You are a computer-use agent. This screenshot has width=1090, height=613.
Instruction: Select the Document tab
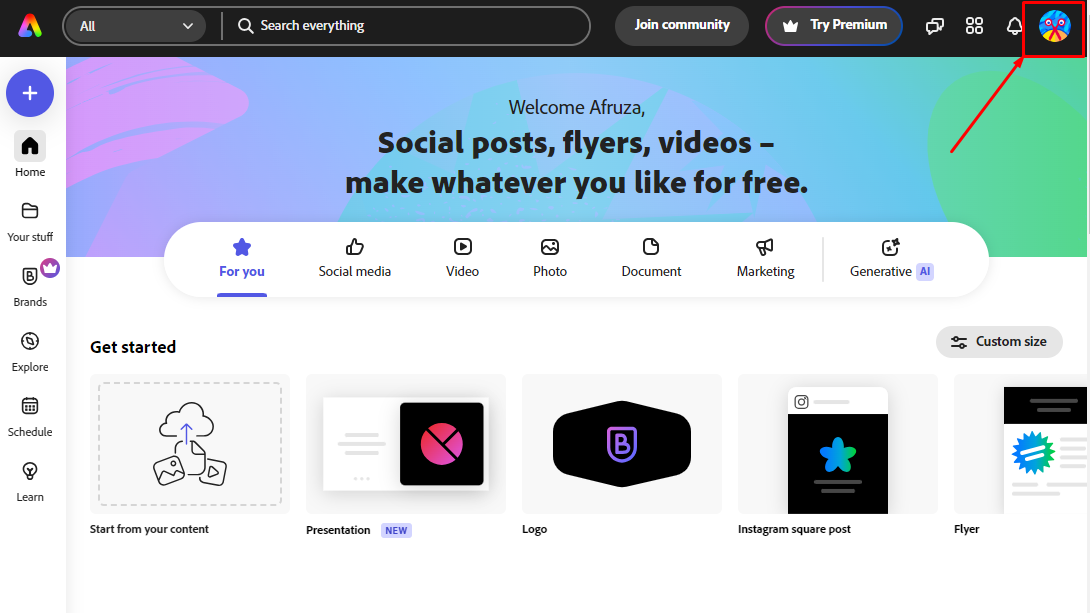[651, 259]
